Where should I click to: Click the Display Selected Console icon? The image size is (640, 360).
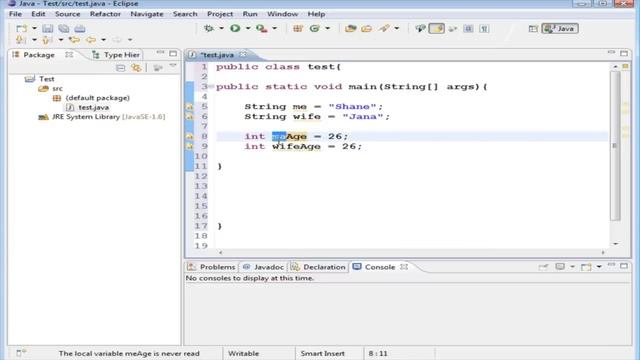coord(560,267)
